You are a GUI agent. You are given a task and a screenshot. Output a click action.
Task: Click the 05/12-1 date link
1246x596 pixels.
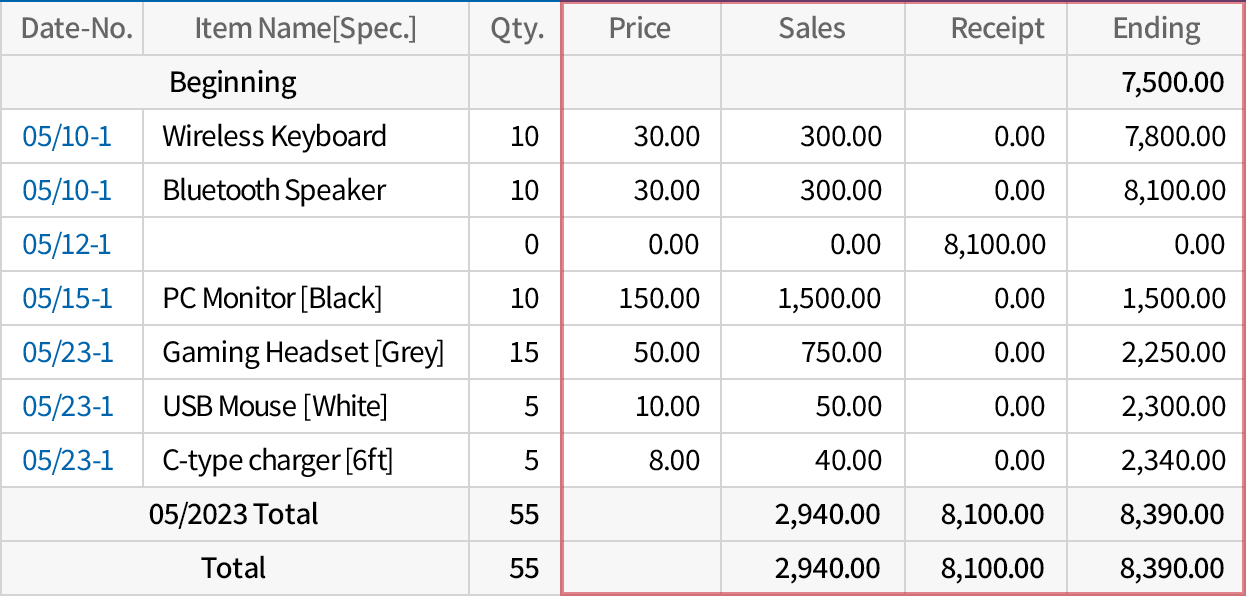point(67,244)
